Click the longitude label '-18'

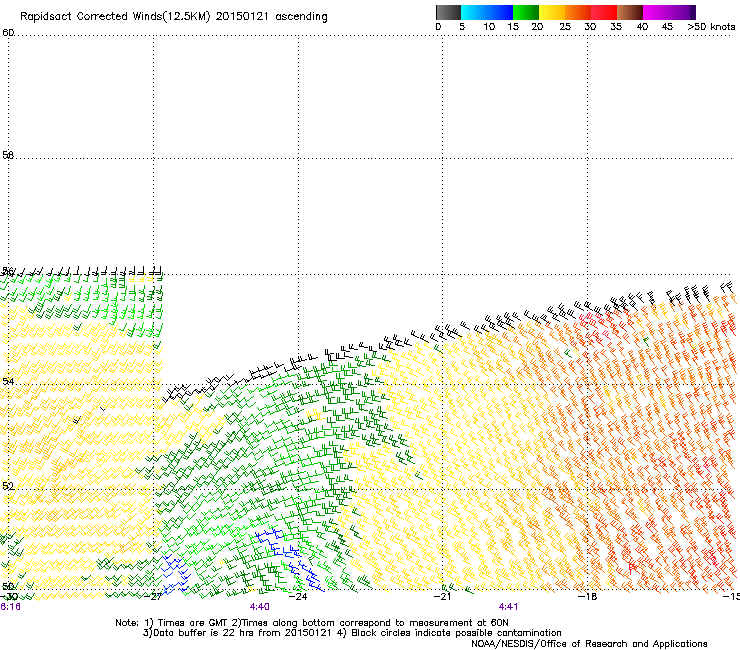[588, 597]
